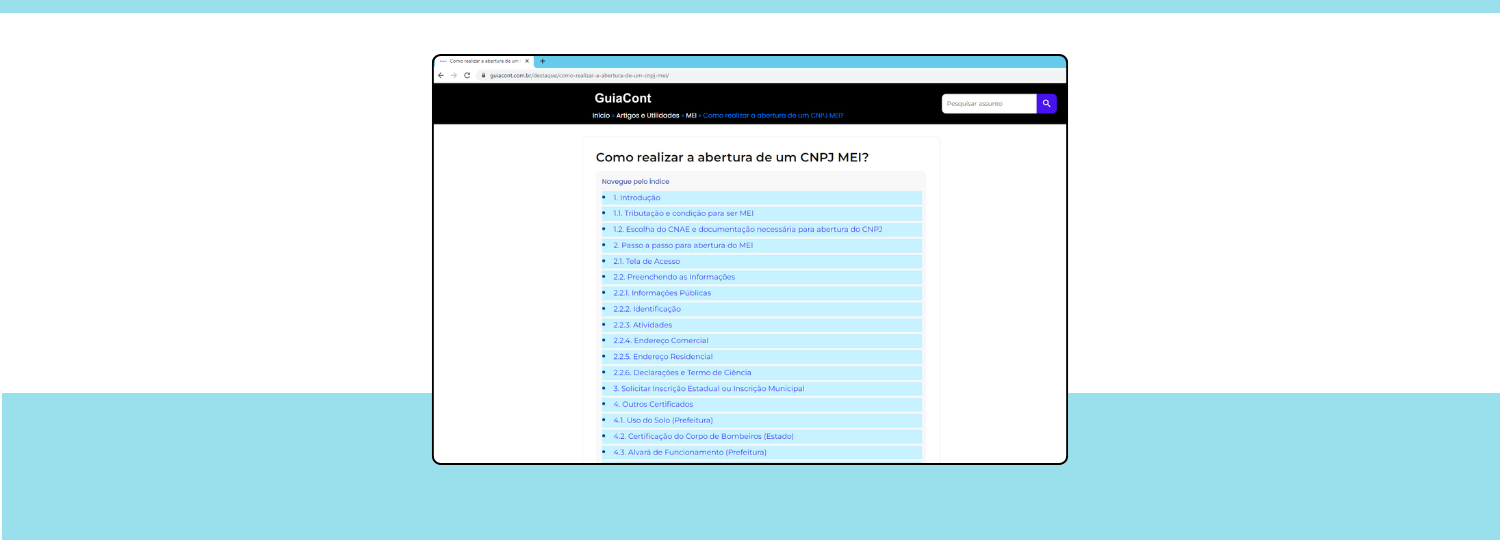Go to Início breadcrumb
Viewport: 1500px width, 540px height.
[x=600, y=115]
